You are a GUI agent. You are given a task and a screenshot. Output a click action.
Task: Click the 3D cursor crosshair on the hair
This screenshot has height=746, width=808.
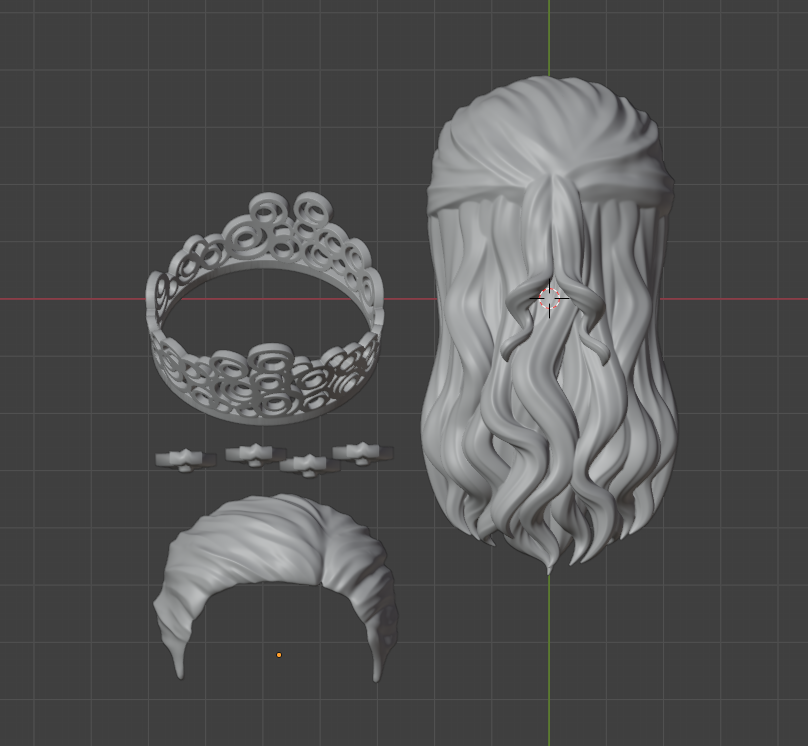coord(550,298)
